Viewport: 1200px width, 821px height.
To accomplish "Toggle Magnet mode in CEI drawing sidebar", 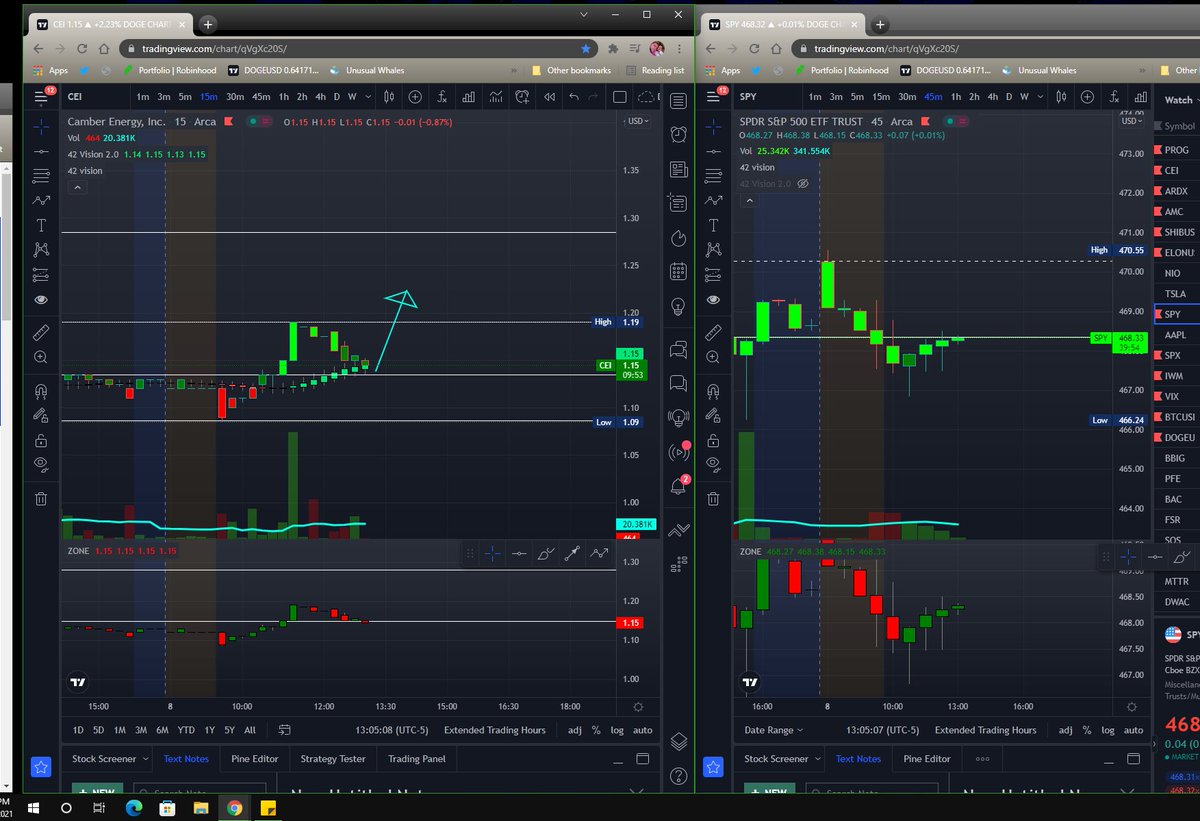I will click(41, 391).
